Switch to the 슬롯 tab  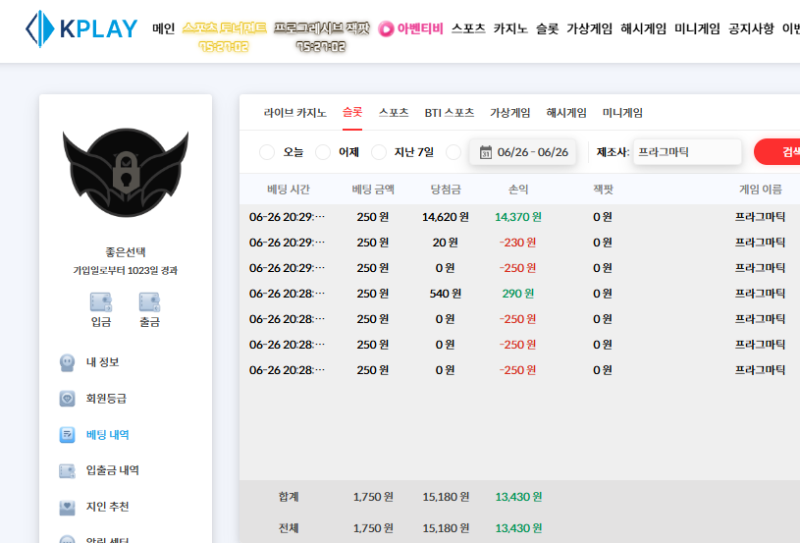pyautogui.click(x=352, y=113)
